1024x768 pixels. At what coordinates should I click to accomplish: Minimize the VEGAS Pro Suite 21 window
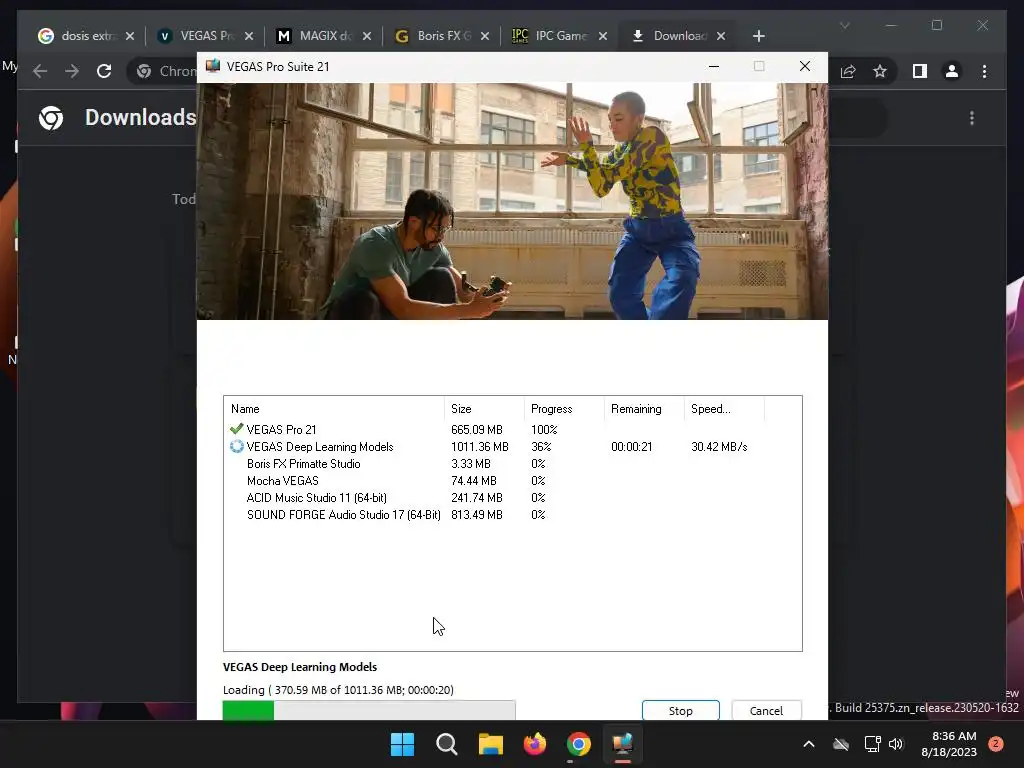[x=714, y=66]
